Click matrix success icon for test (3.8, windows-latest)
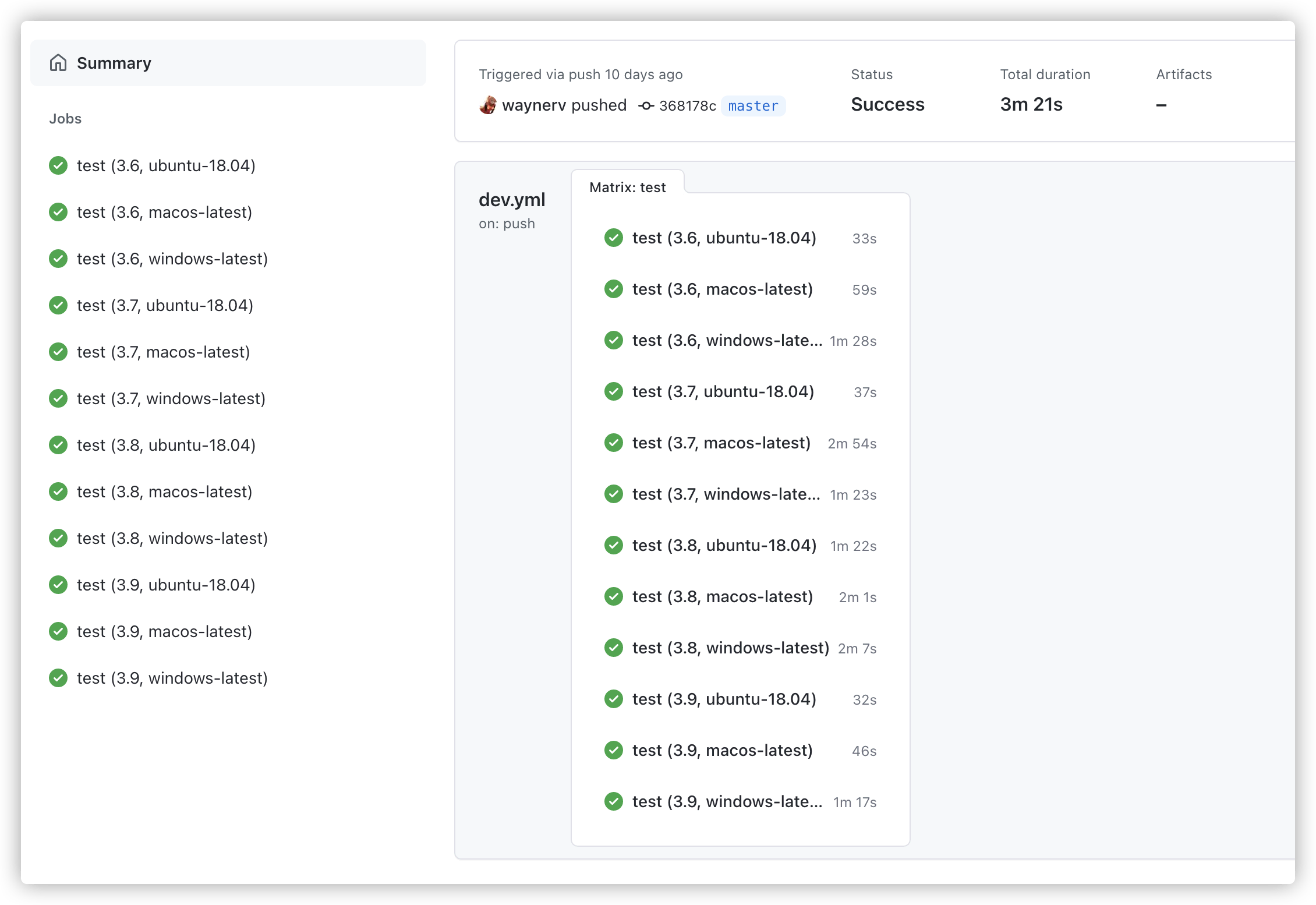 614,648
